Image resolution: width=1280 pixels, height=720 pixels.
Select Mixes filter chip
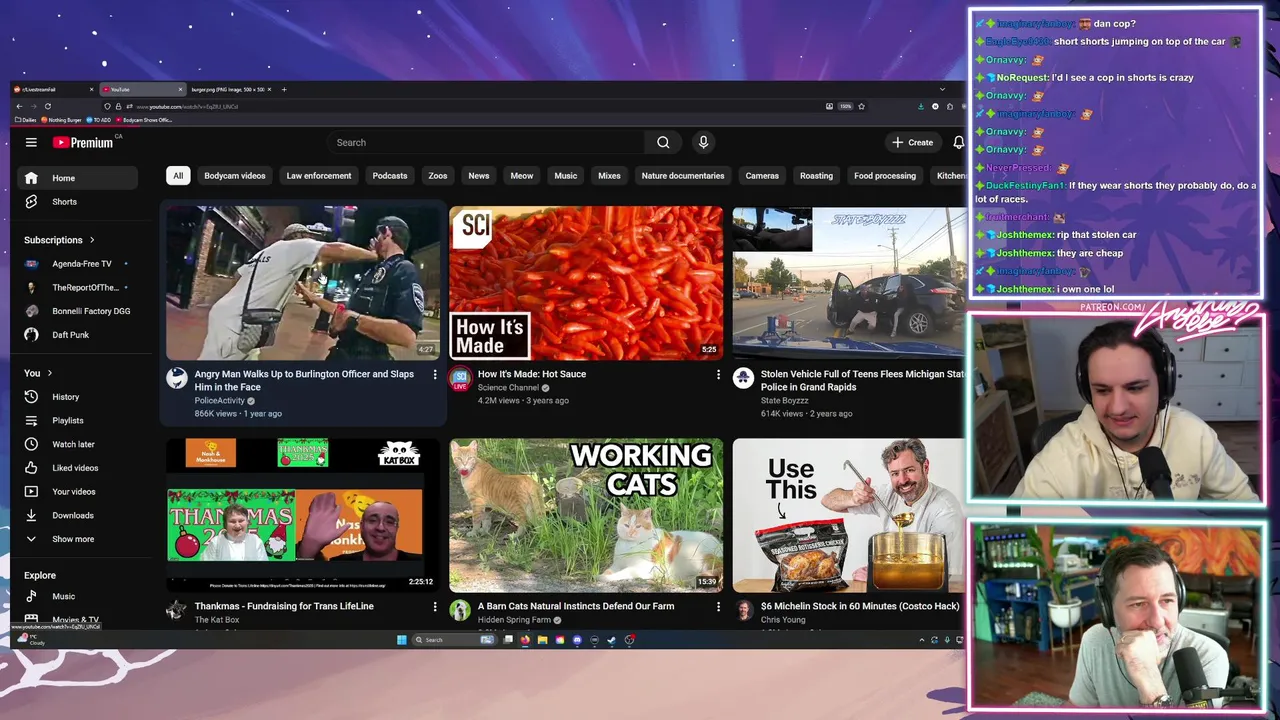pyautogui.click(x=609, y=176)
